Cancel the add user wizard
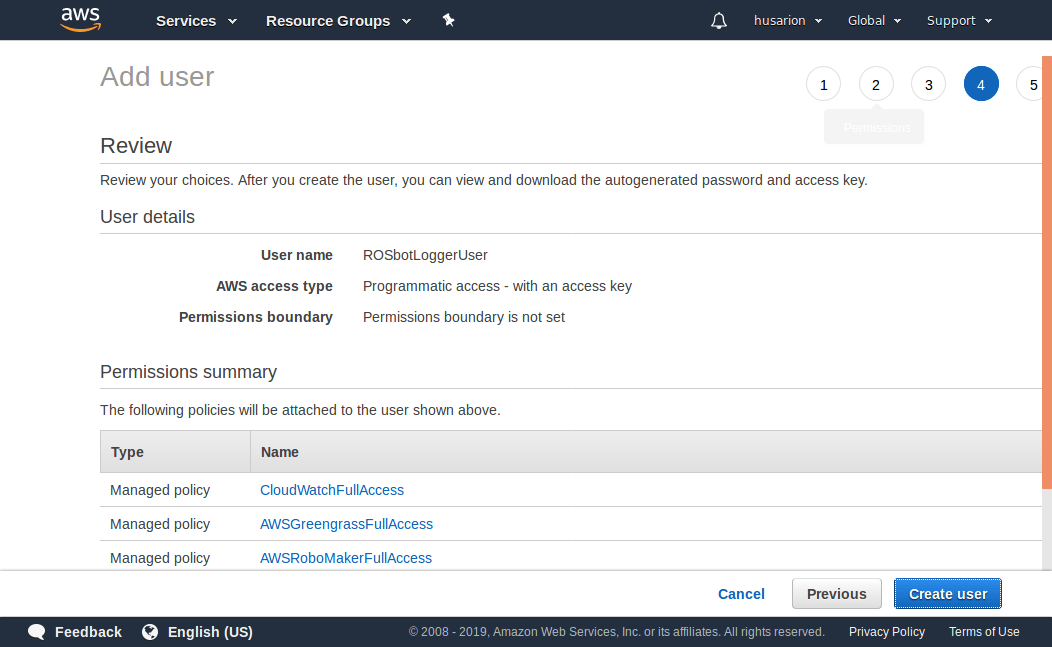Screen dimensions: 1052x647 click(x=741, y=594)
